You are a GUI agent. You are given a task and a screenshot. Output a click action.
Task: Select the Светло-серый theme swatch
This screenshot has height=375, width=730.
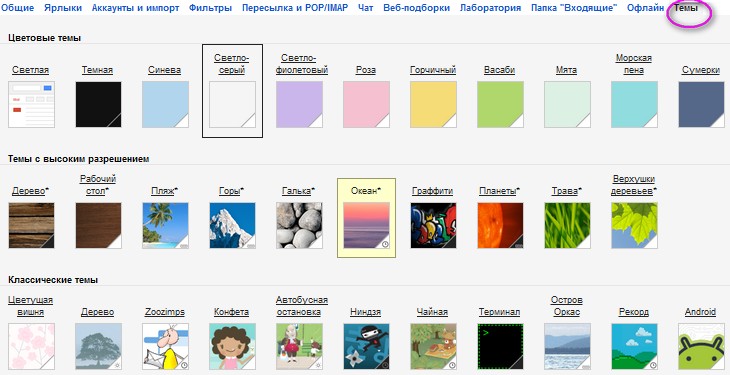[232, 104]
